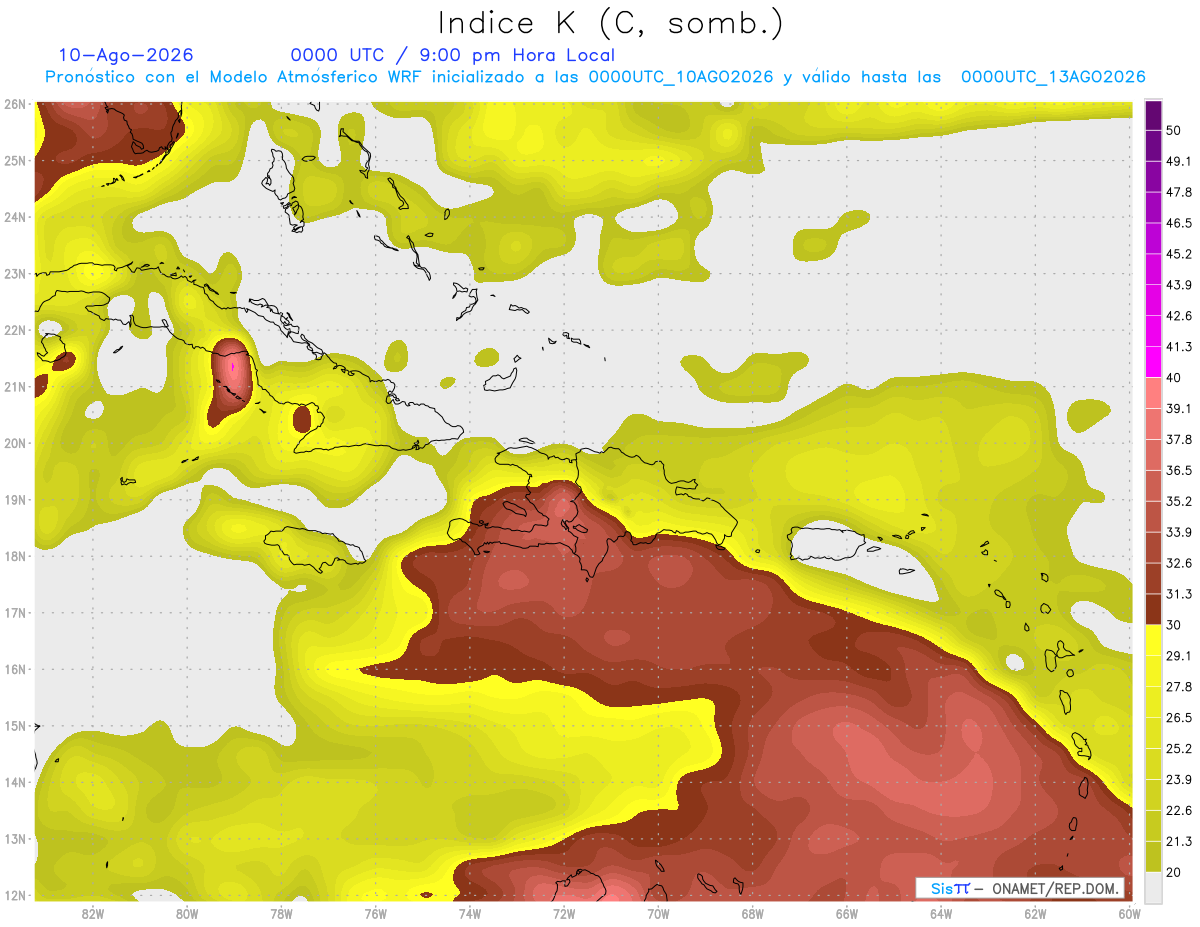Click the 12N latitude label
1200x927 pixels.
tap(15, 895)
